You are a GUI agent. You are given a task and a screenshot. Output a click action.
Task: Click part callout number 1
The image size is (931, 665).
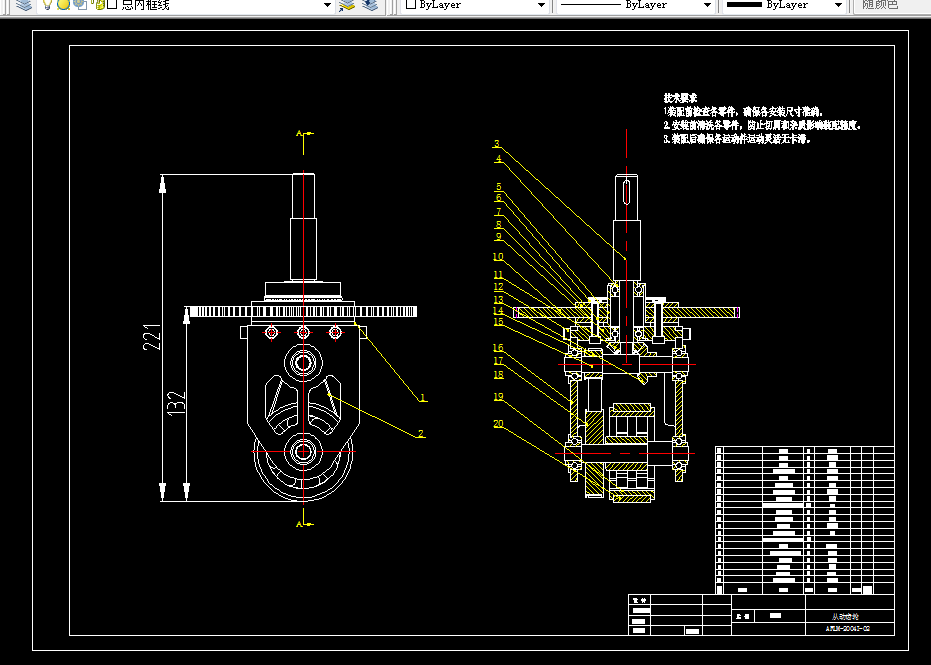pyautogui.click(x=423, y=398)
